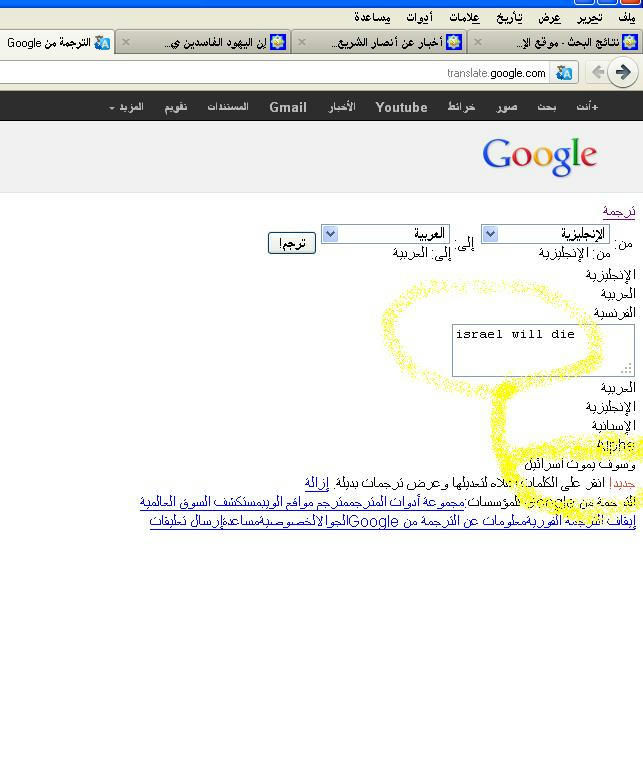
Task: Select 'الإسبانية' under the target languages
Action: click(614, 426)
